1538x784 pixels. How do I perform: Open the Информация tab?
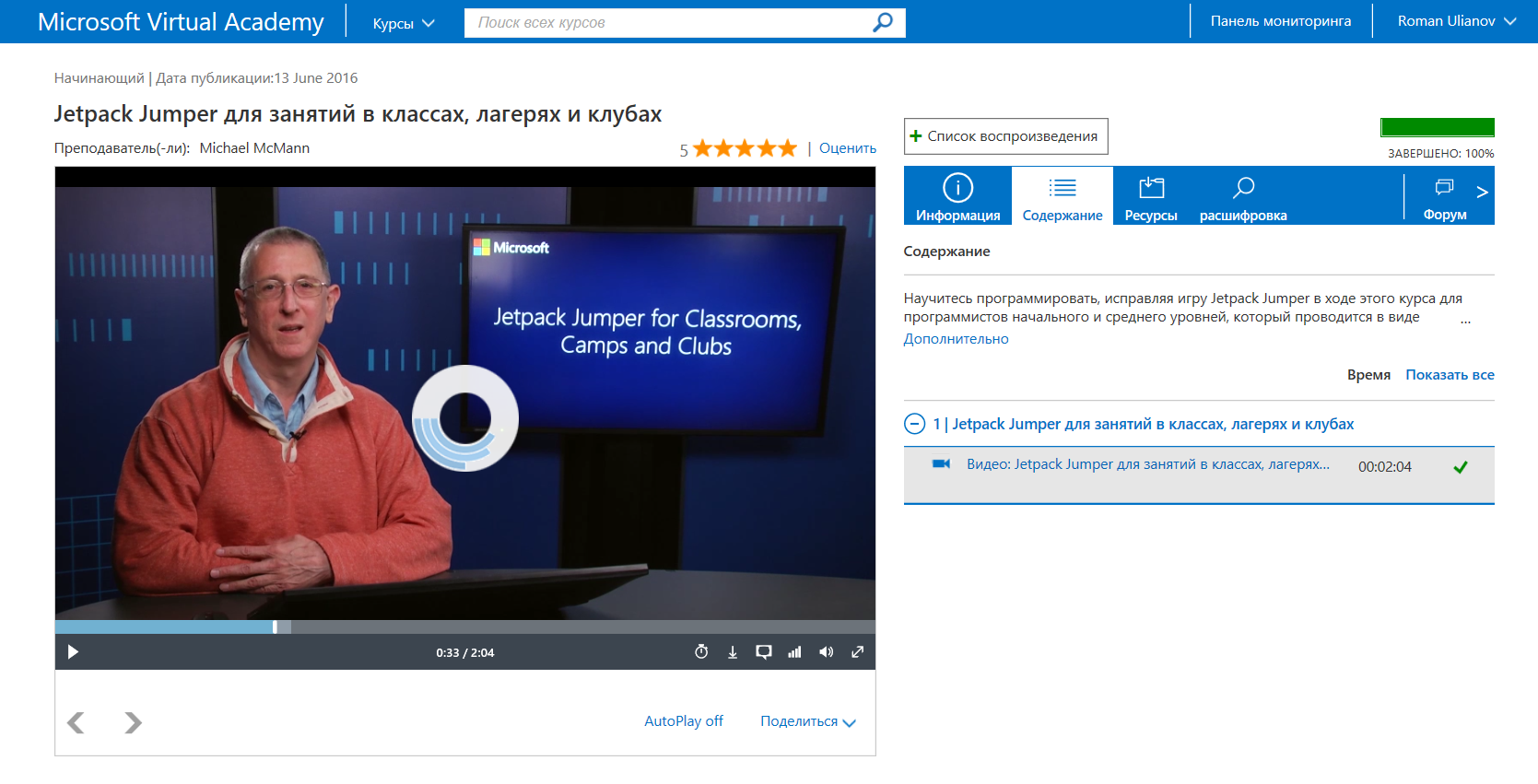pos(958,196)
